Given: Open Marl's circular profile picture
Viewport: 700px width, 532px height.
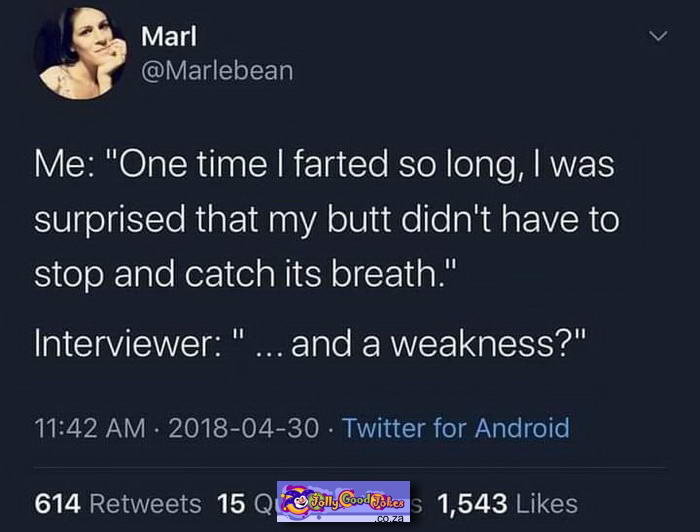Looking at the screenshot, I should point(80,53).
